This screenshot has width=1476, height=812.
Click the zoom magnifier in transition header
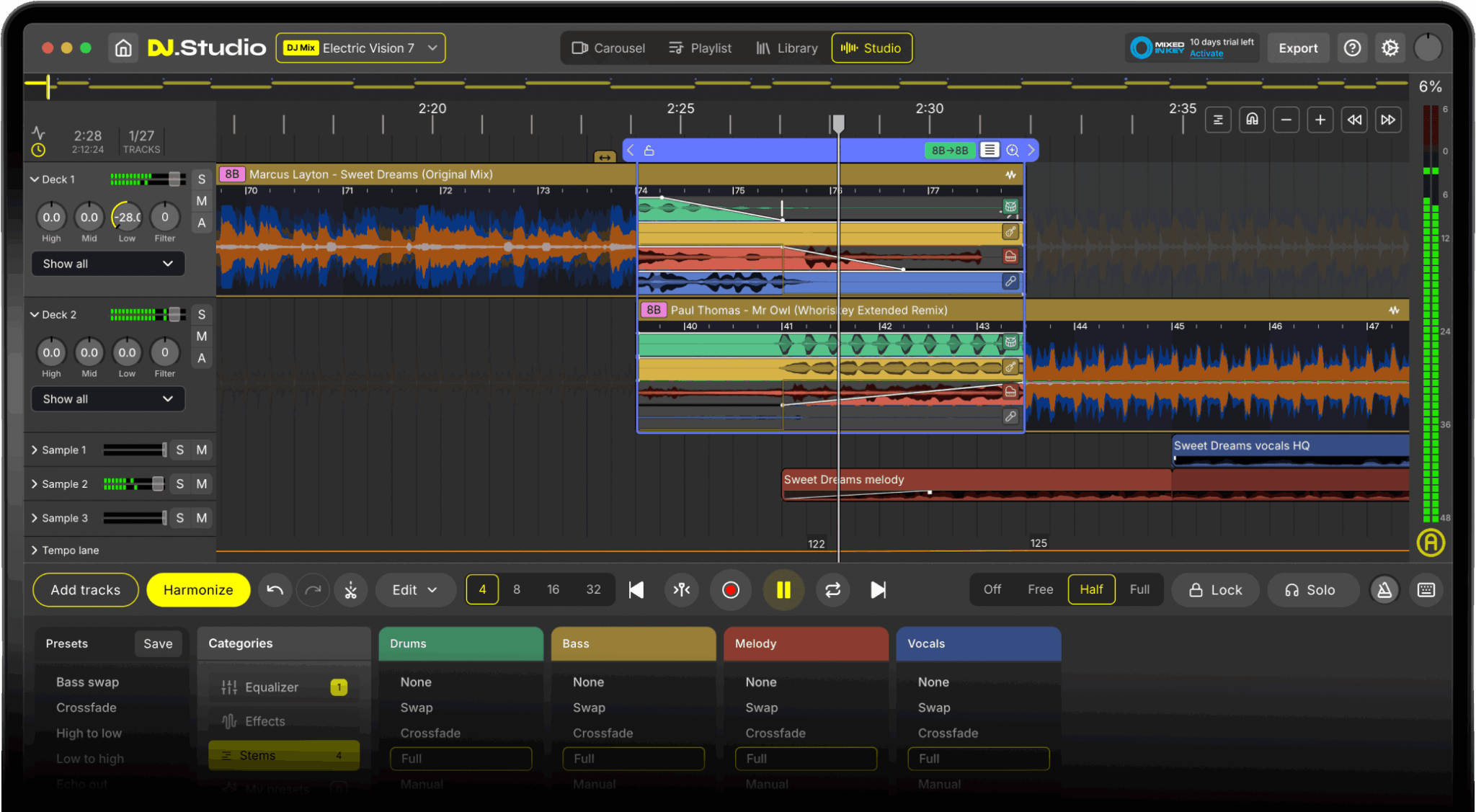pyautogui.click(x=1012, y=150)
